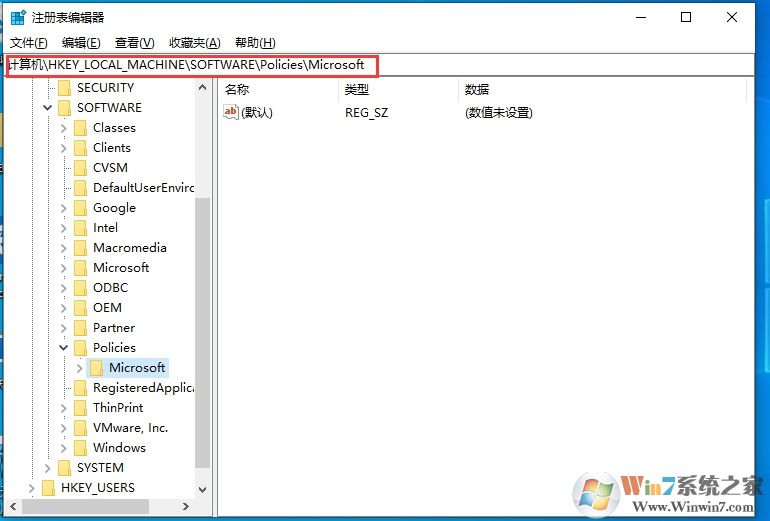Click the Policies folder icon
770x521 pixels.
(x=80, y=348)
